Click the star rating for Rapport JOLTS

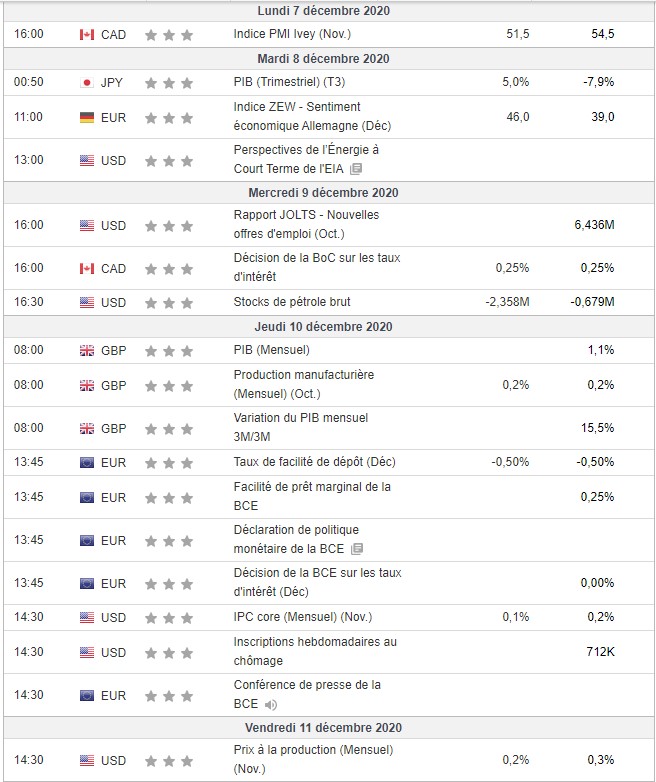tap(168, 225)
